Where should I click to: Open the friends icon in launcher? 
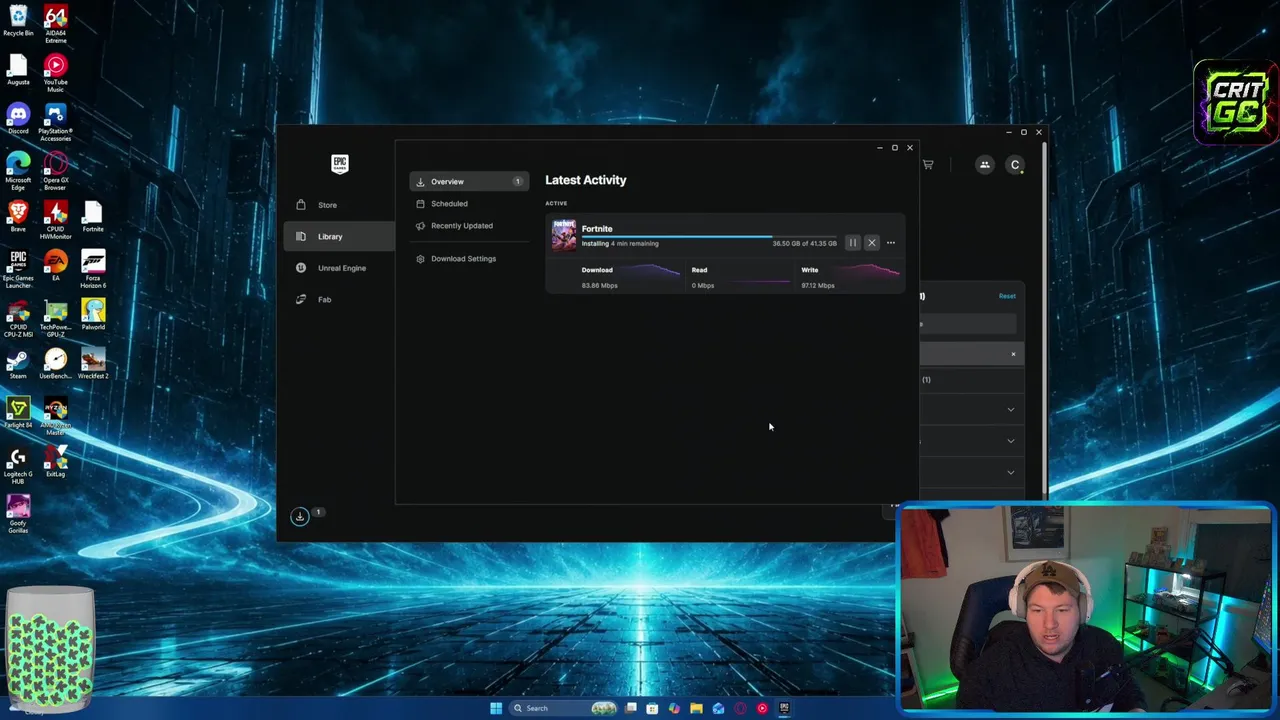[985, 165]
